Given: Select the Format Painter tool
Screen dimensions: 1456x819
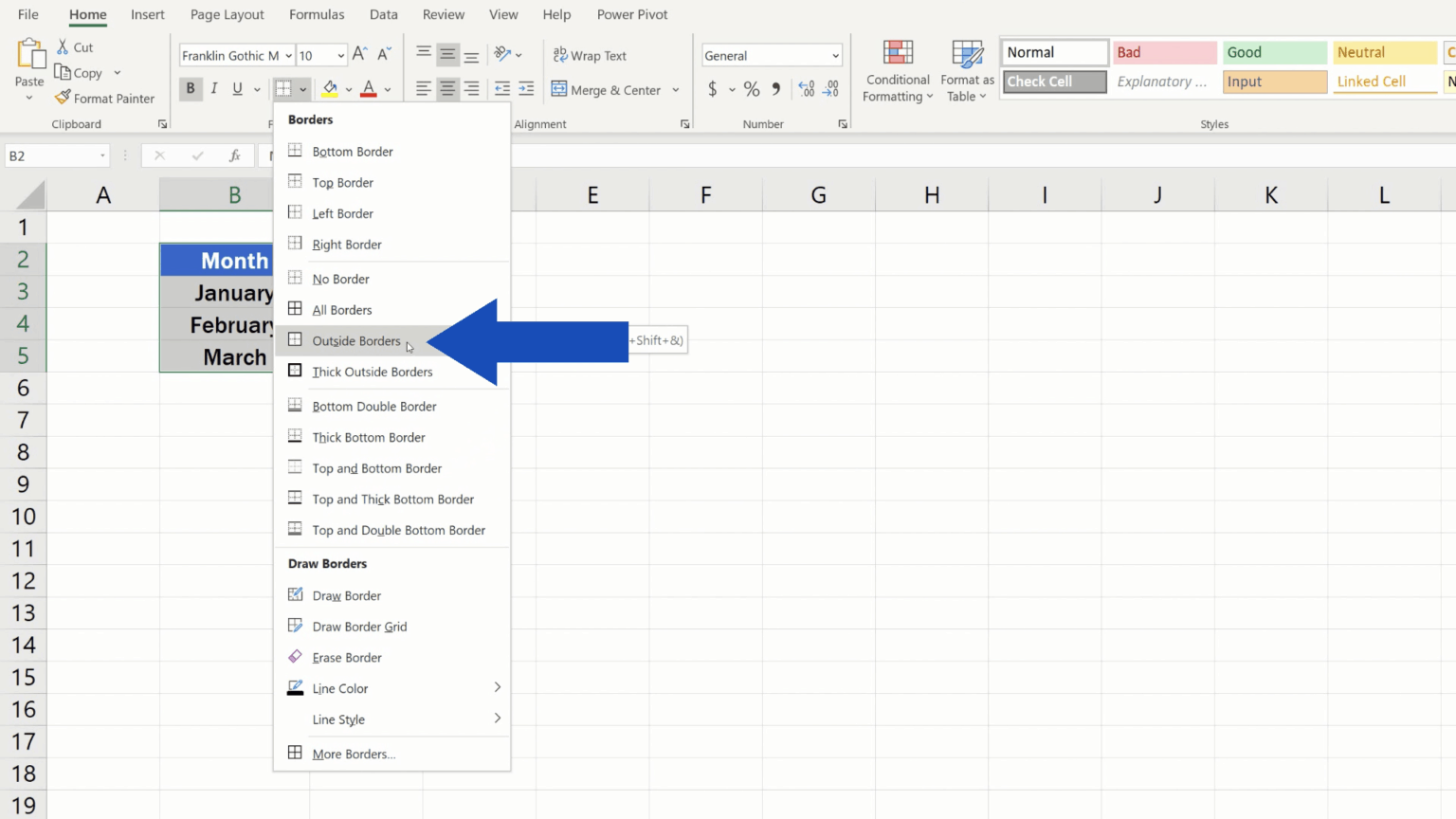Looking at the screenshot, I should click(104, 98).
